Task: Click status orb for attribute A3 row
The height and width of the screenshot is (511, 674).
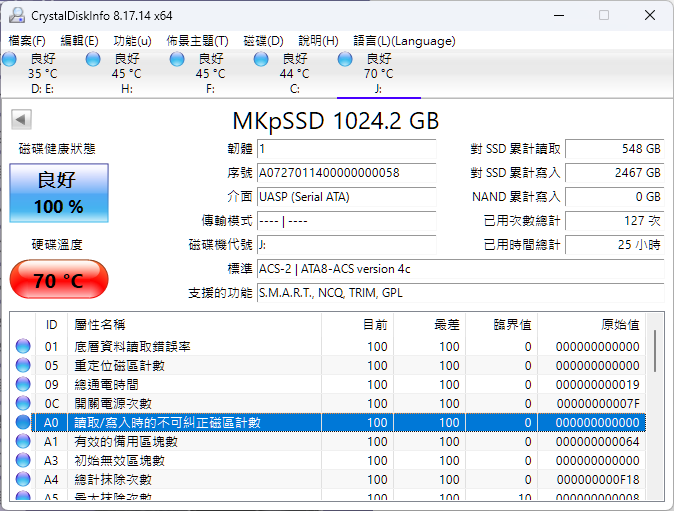Action: tap(23, 461)
